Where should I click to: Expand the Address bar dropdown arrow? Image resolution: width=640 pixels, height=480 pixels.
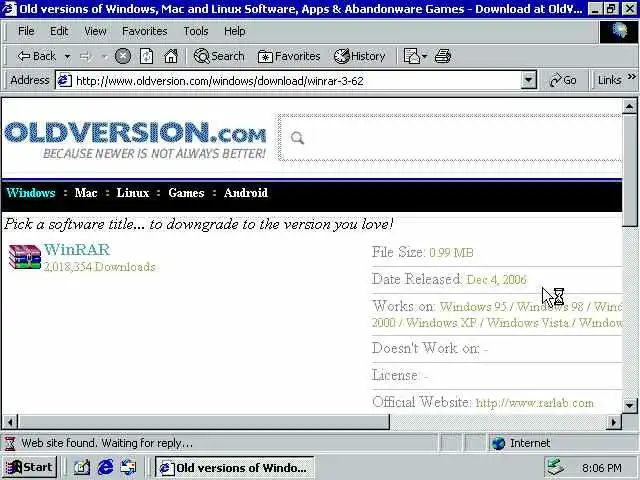[528, 80]
